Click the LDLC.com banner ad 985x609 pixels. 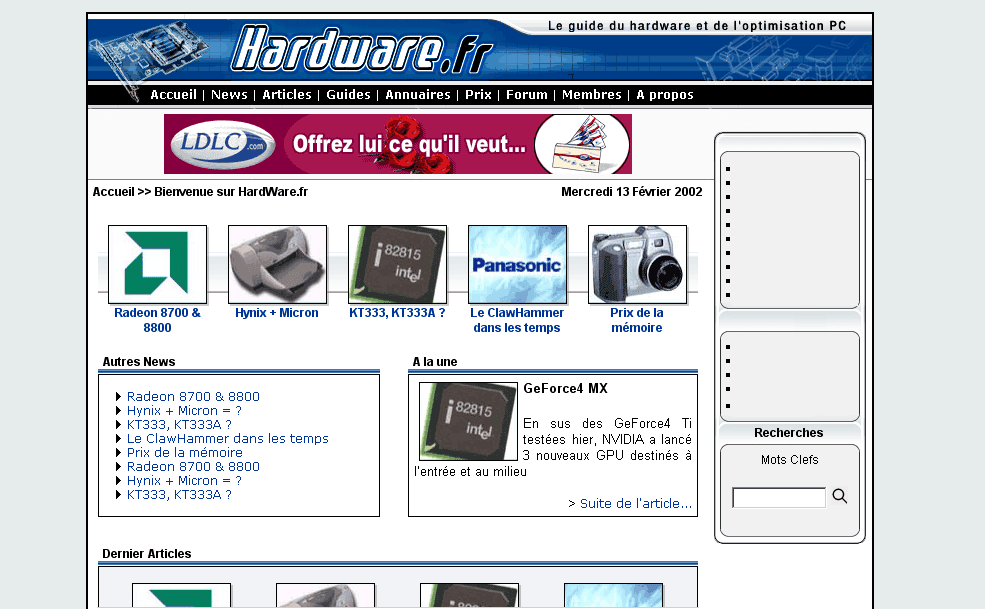pyautogui.click(x=398, y=144)
